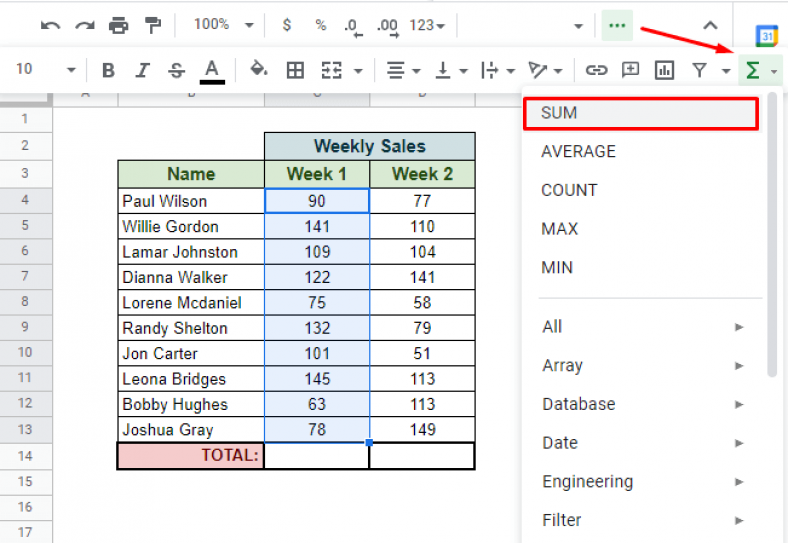Select the empty Week 1 TOTAL cell
Screen dimensions: 788x543
pyautogui.click(x=317, y=456)
